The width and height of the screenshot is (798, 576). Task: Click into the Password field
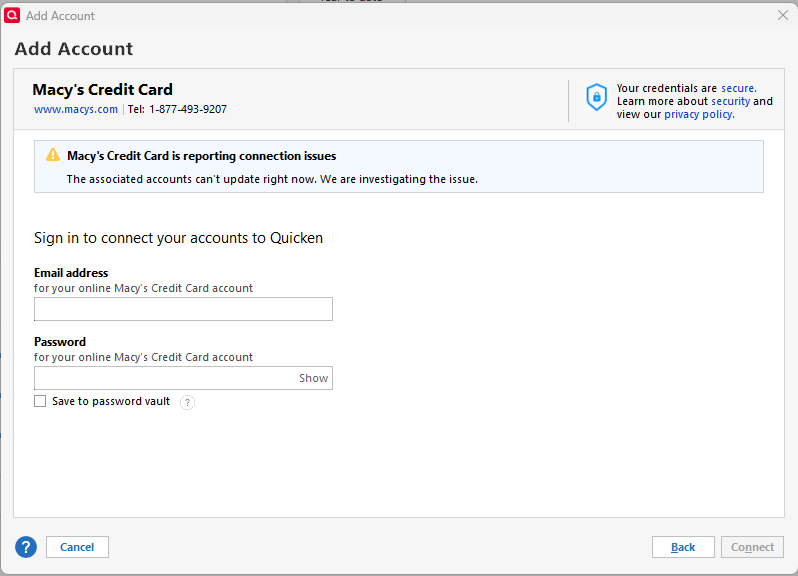[x=165, y=378]
